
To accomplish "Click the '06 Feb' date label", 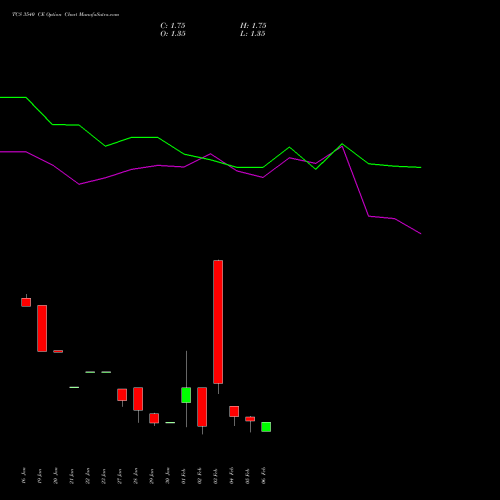I will (x=264, y=475).
